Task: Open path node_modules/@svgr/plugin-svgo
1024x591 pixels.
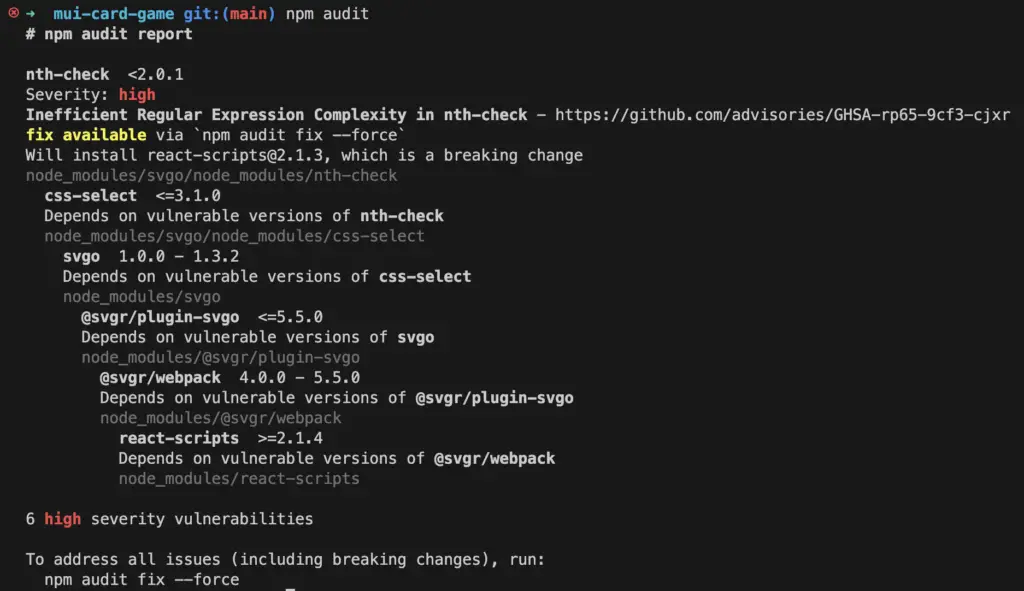Action: (x=221, y=358)
